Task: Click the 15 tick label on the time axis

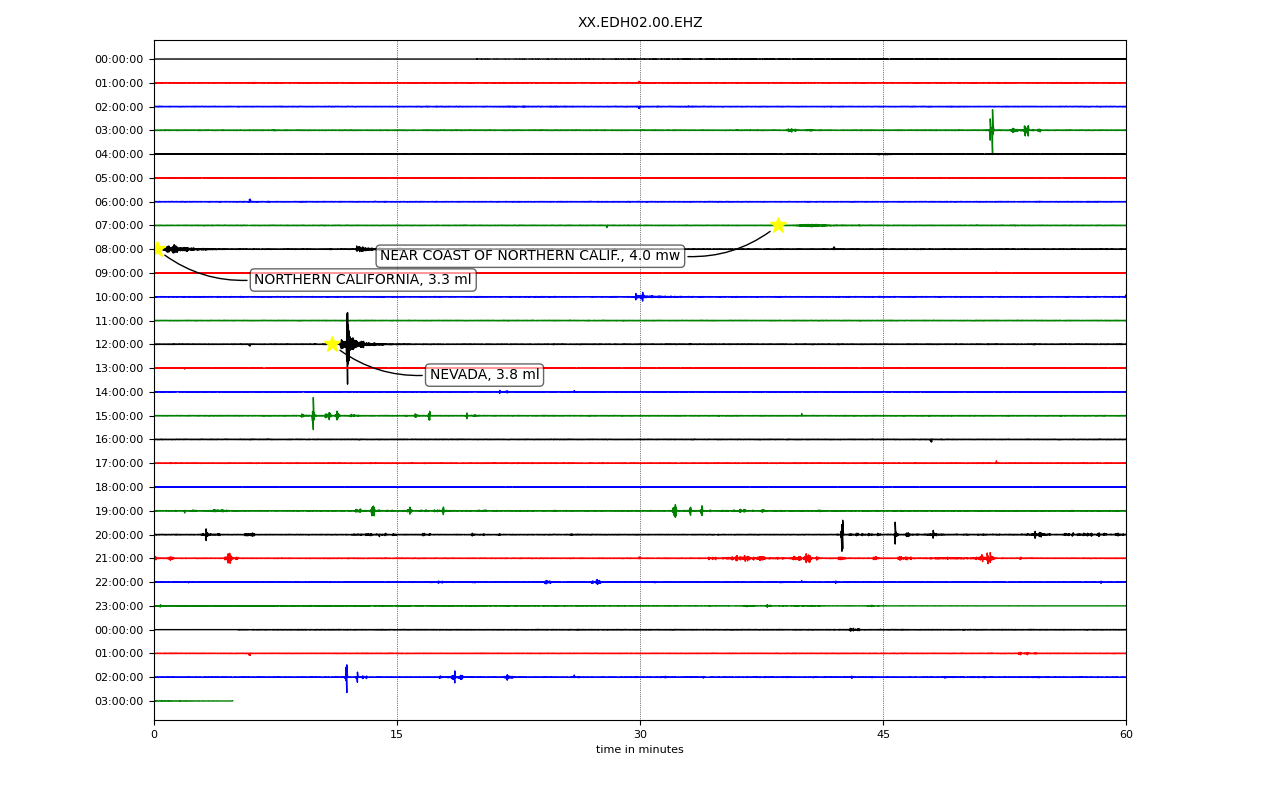Action: click(397, 735)
